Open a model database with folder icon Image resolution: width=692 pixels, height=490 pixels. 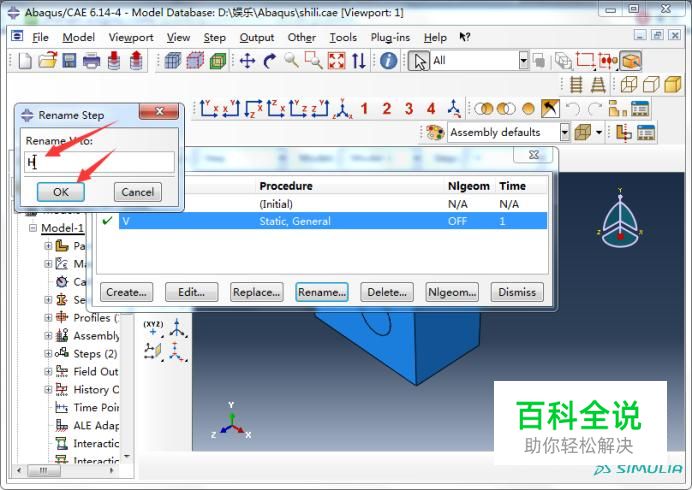tap(47, 60)
